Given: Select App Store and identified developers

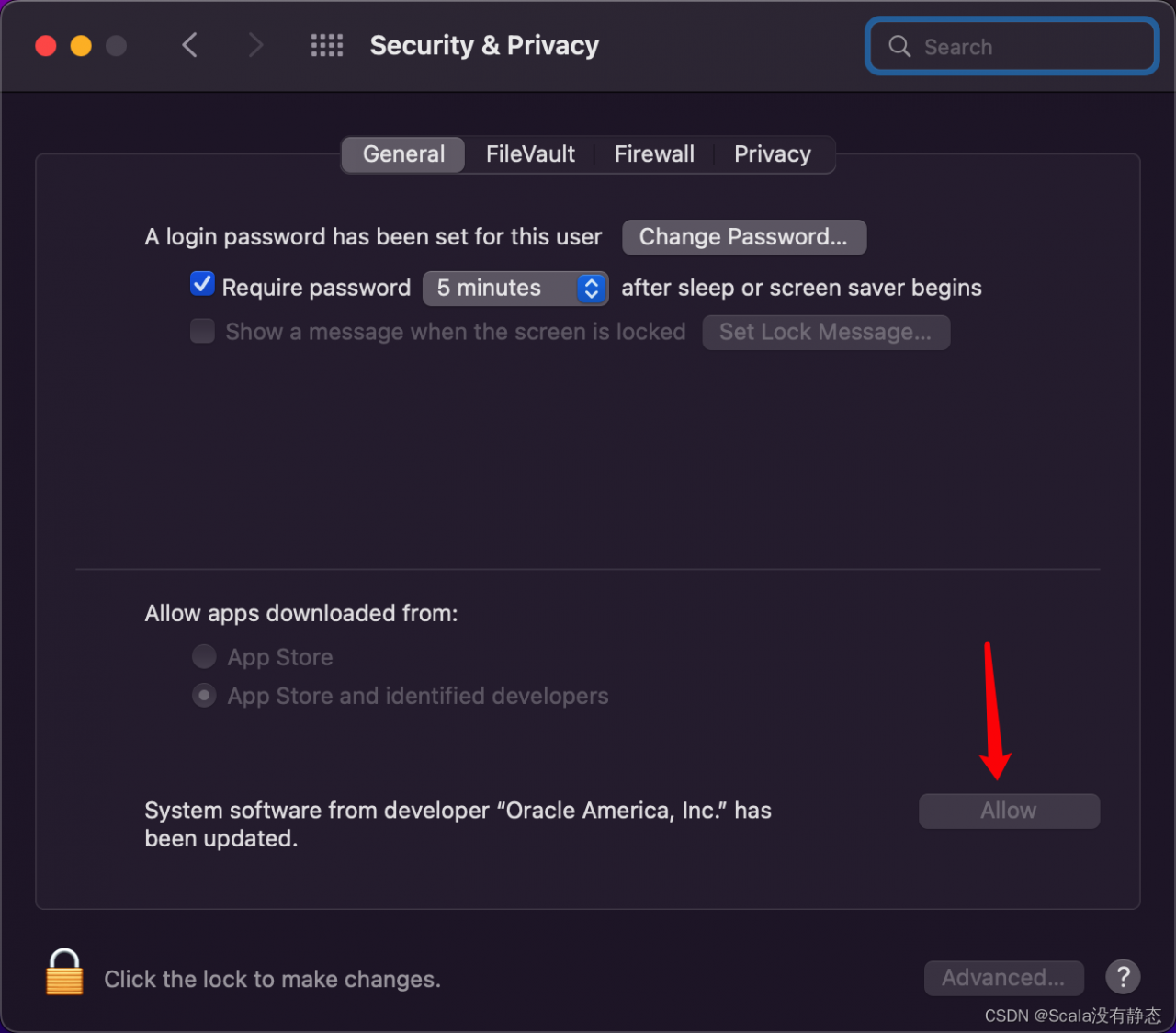Looking at the screenshot, I should tap(204, 695).
